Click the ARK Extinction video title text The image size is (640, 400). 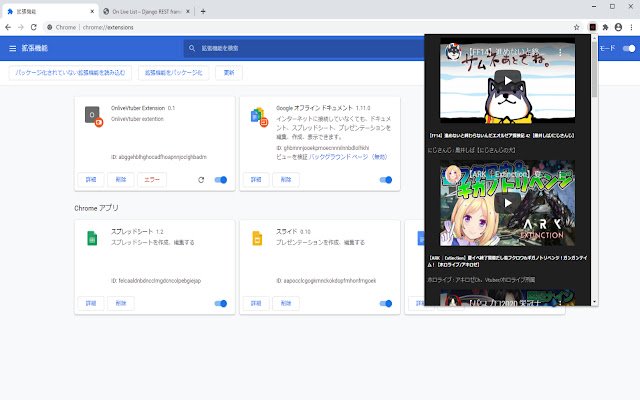[x=507, y=261]
